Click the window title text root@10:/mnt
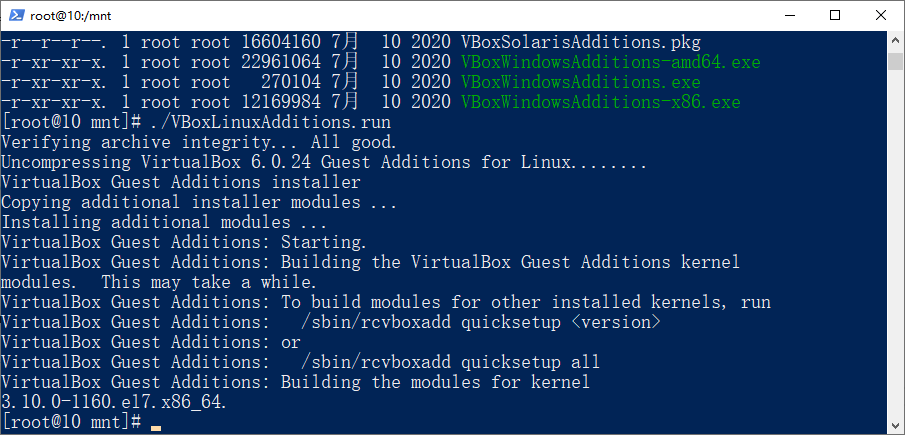905x435 pixels. point(70,16)
